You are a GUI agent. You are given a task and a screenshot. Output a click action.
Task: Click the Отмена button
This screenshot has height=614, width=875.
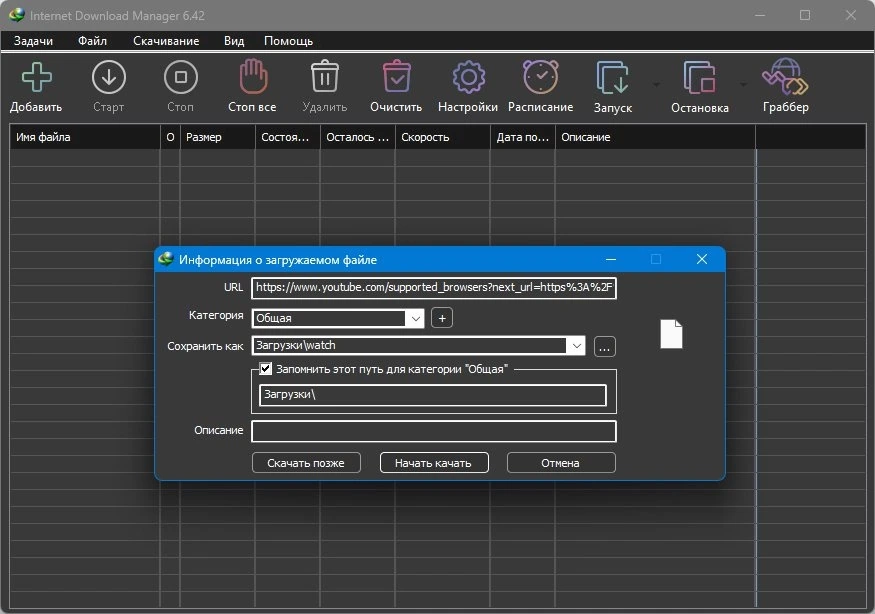click(x=561, y=463)
